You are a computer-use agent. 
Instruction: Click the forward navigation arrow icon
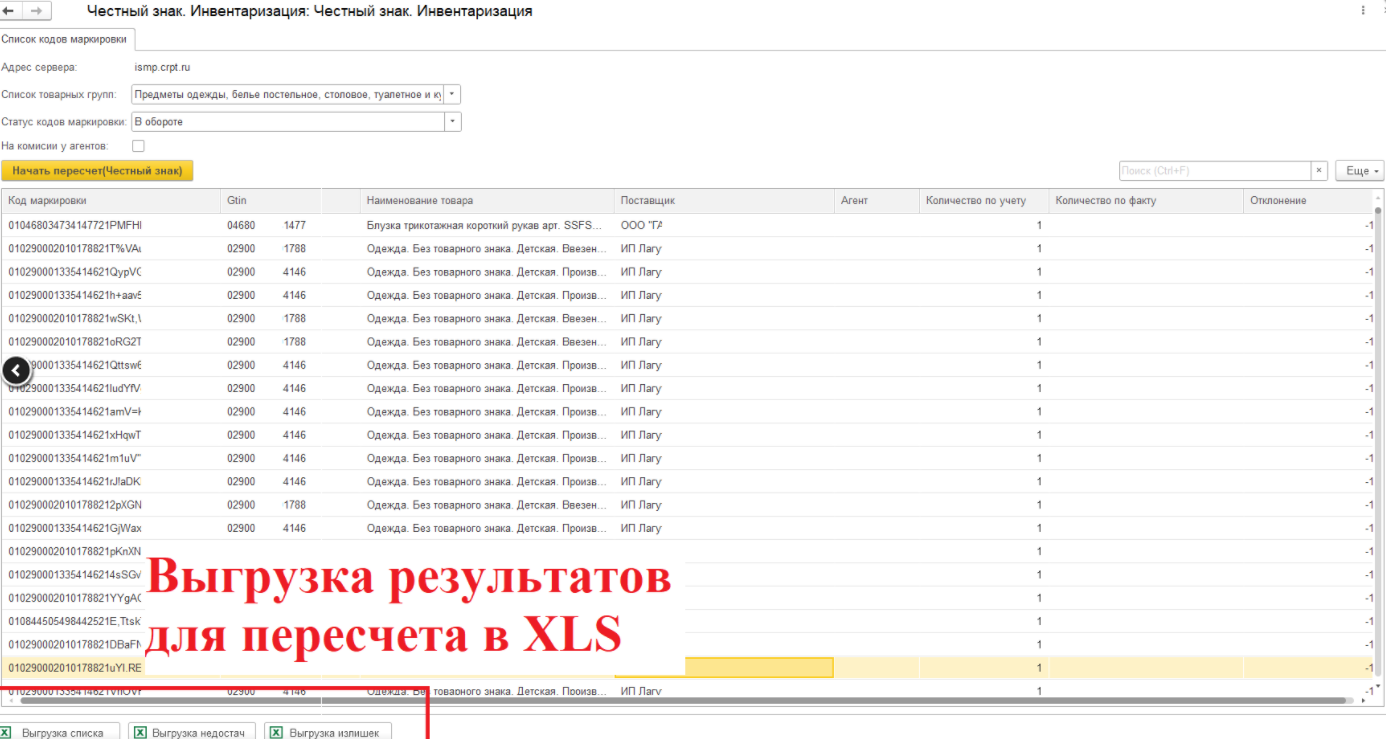pos(36,11)
